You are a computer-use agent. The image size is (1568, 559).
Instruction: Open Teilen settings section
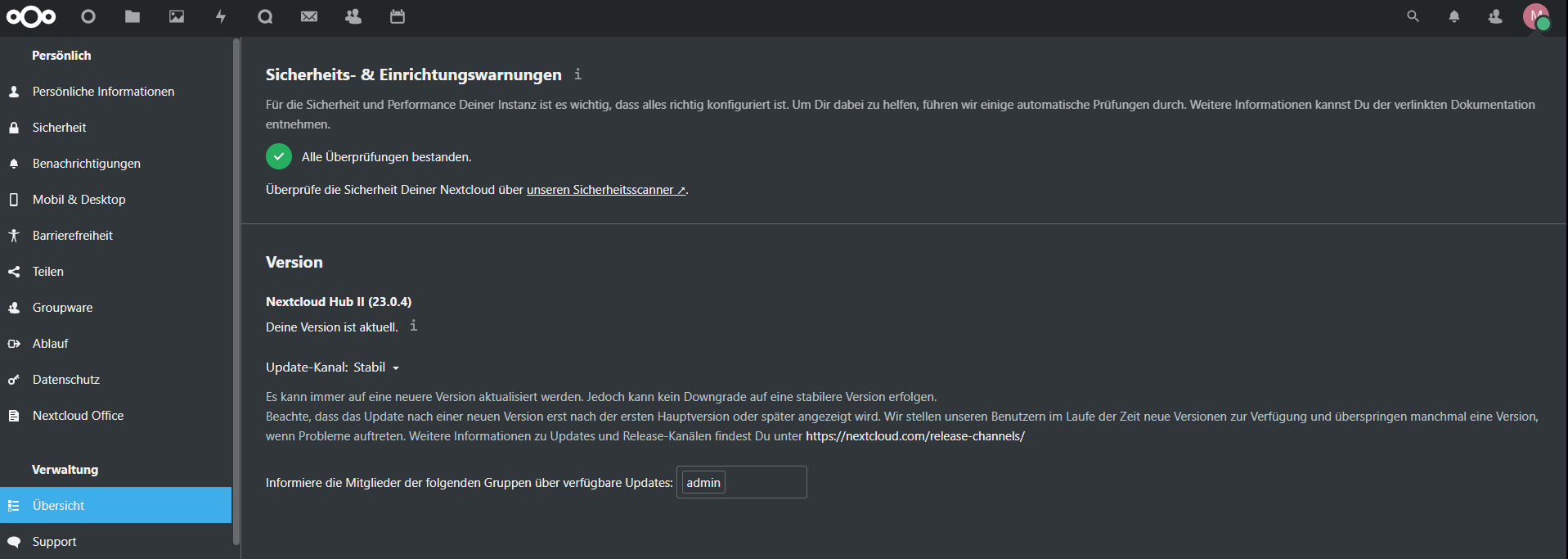click(116, 272)
